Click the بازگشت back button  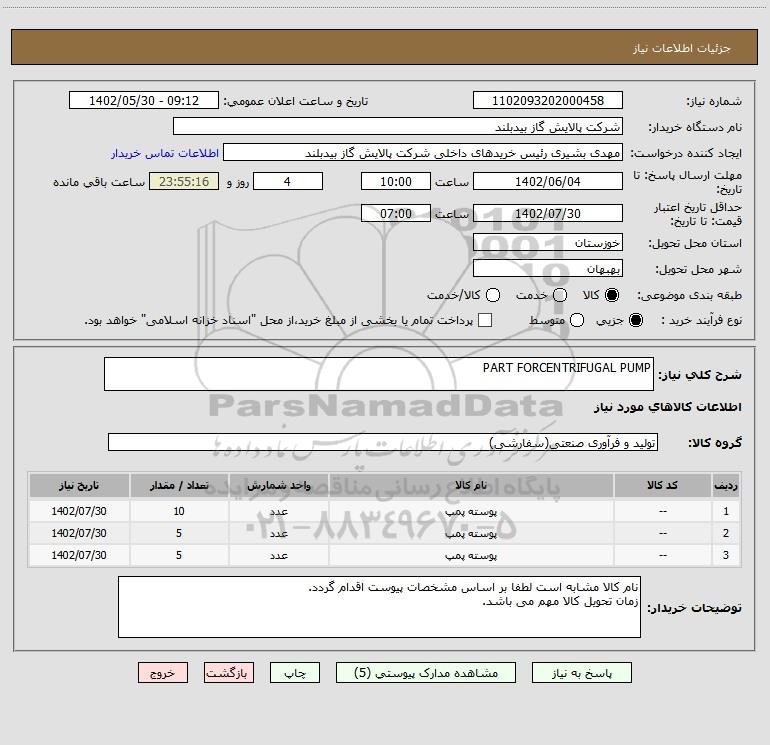(229, 673)
